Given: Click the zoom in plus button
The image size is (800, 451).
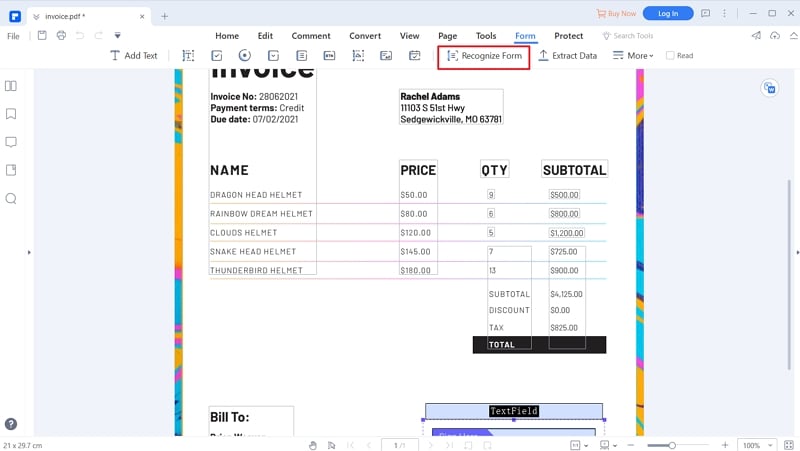Looking at the screenshot, I should (724, 445).
